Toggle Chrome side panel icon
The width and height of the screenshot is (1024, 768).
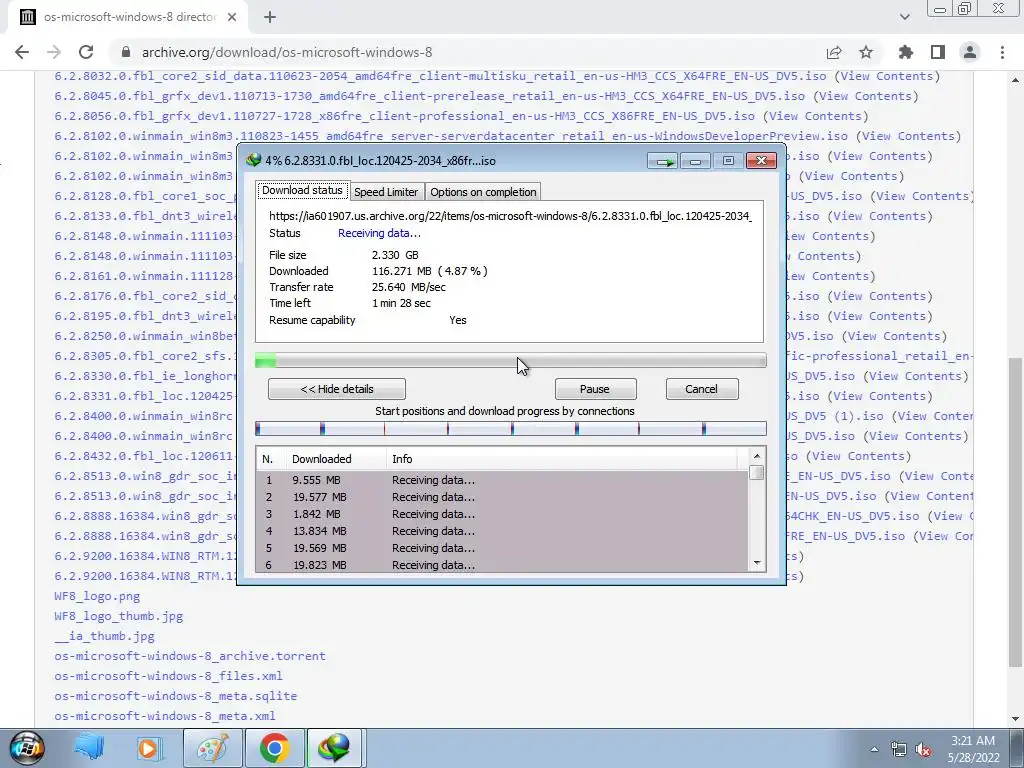click(938, 52)
